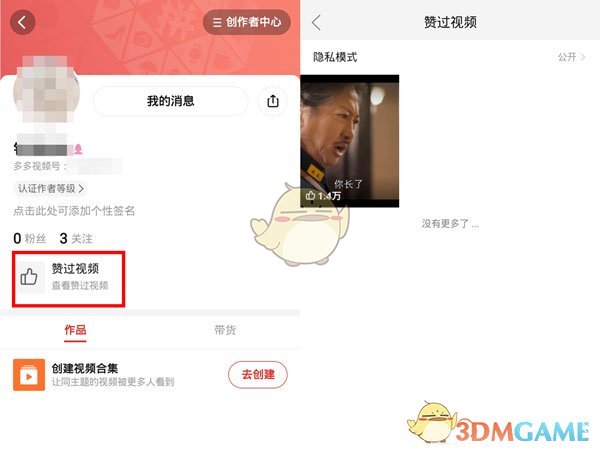Image resolution: width=600 pixels, height=450 pixels.
Task: Expand 认证作者等级 level details
Action: [x=51, y=189]
